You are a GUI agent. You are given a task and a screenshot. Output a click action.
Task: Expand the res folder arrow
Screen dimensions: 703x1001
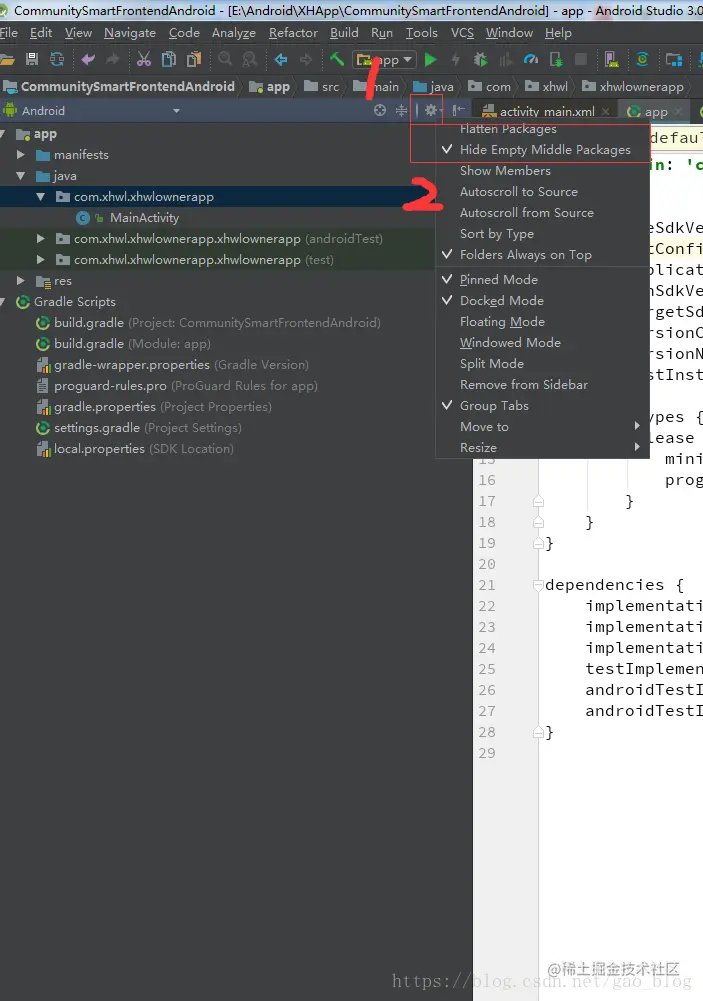tap(21, 281)
